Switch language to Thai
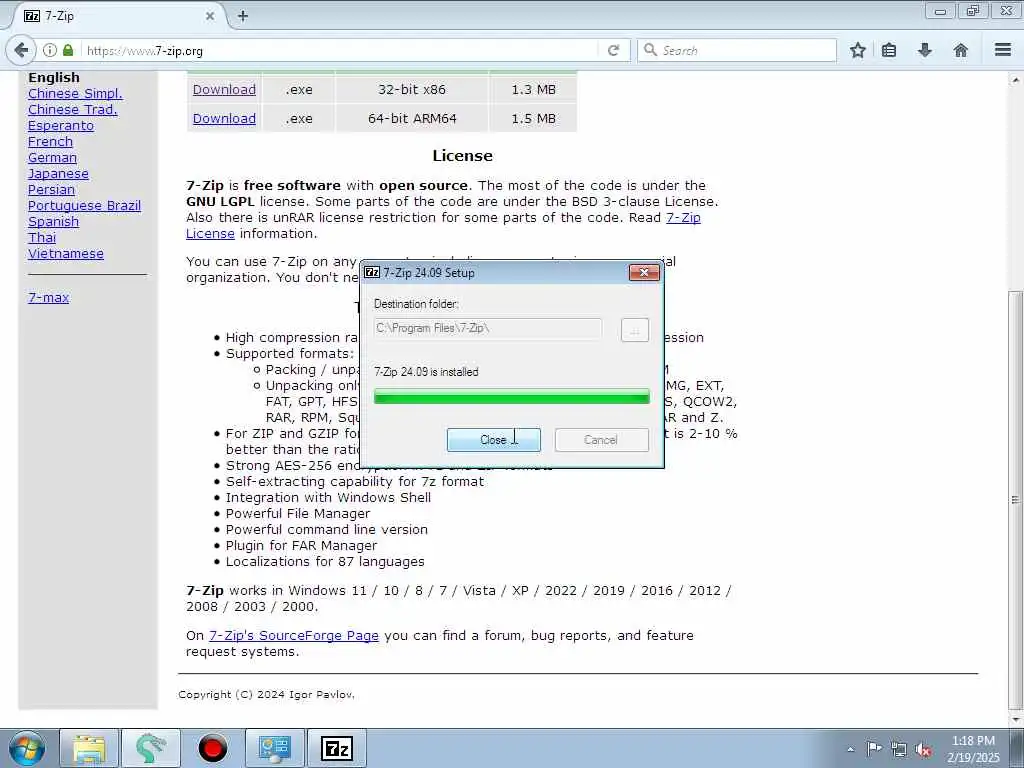Viewport: 1024px width, 768px height. click(42, 238)
